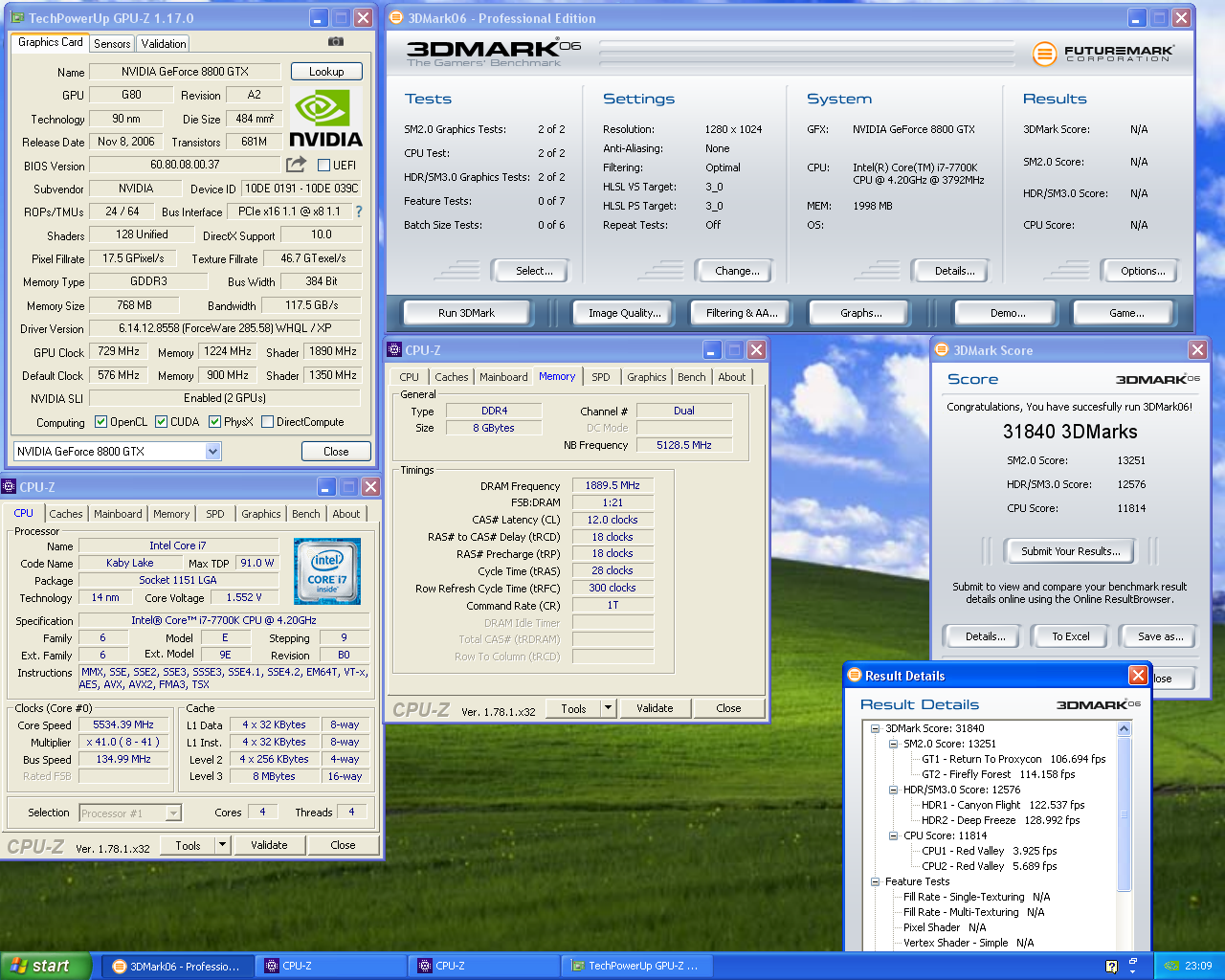Switch to TechPowerUp GPU-Z taskbar button

(637, 967)
